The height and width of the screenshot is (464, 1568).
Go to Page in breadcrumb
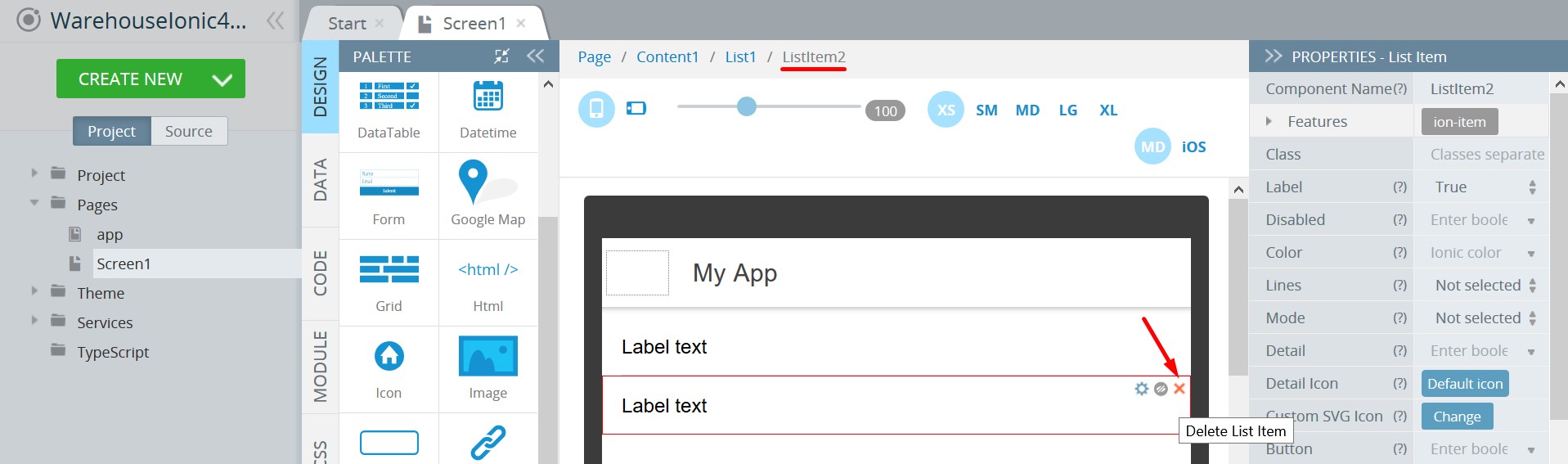(x=594, y=56)
